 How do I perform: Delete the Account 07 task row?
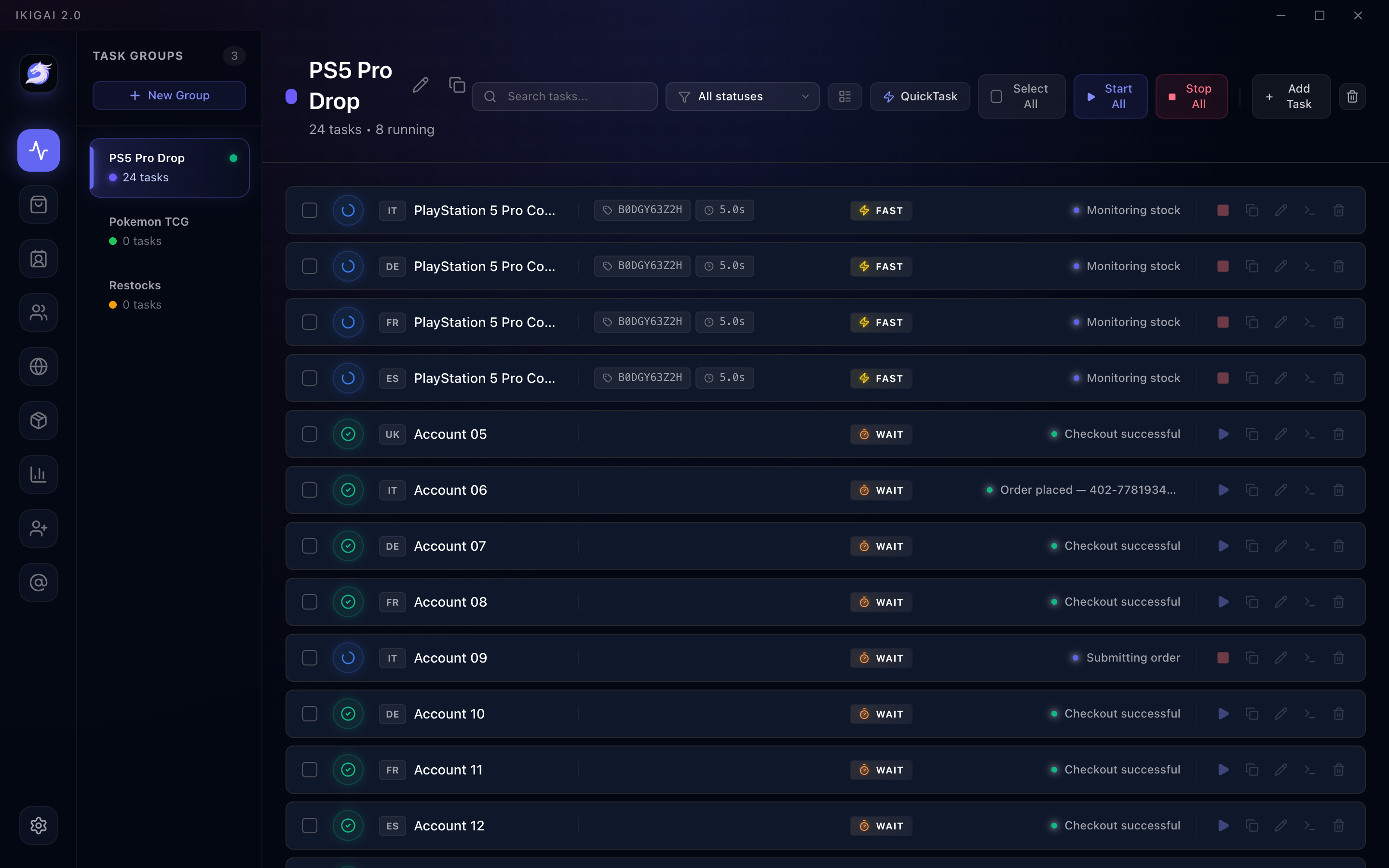click(1338, 546)
